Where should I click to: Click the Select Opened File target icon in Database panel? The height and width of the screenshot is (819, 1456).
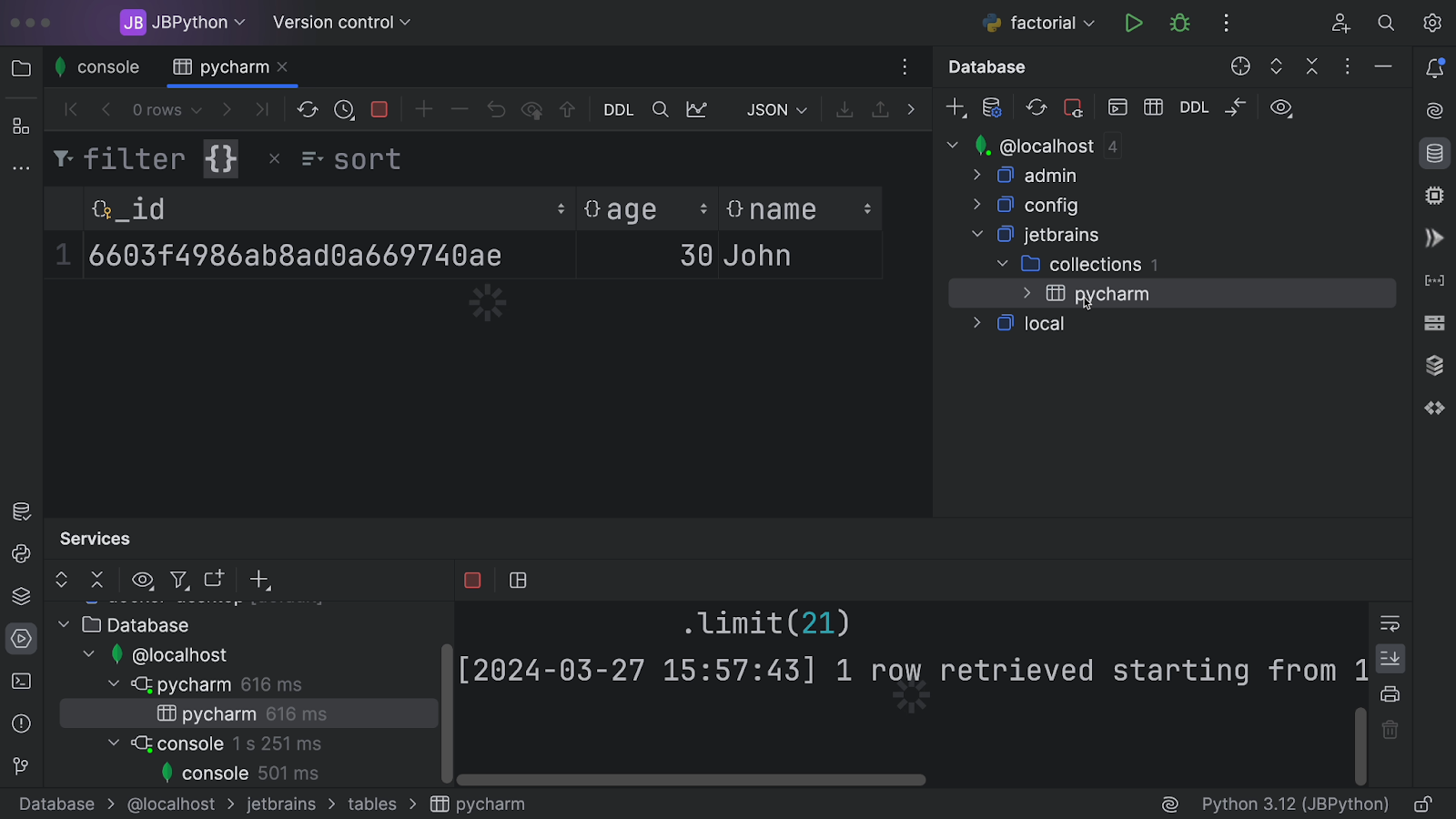click(1240, 66)
